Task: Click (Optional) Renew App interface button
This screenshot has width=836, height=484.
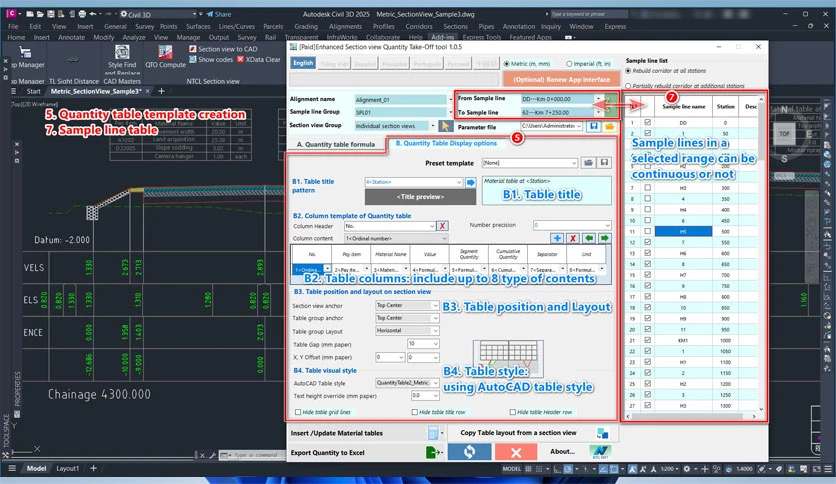Action: [561, 79]
